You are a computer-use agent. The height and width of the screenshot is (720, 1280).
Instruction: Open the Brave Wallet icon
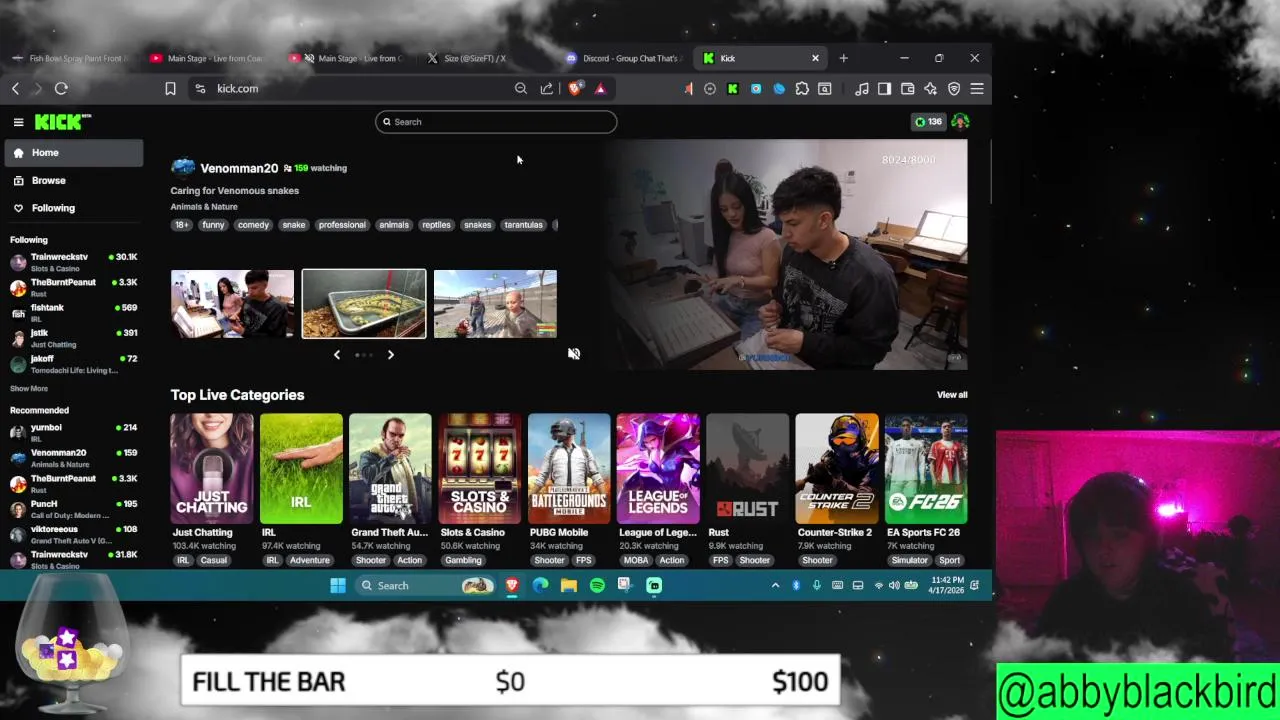pos(907,89)
